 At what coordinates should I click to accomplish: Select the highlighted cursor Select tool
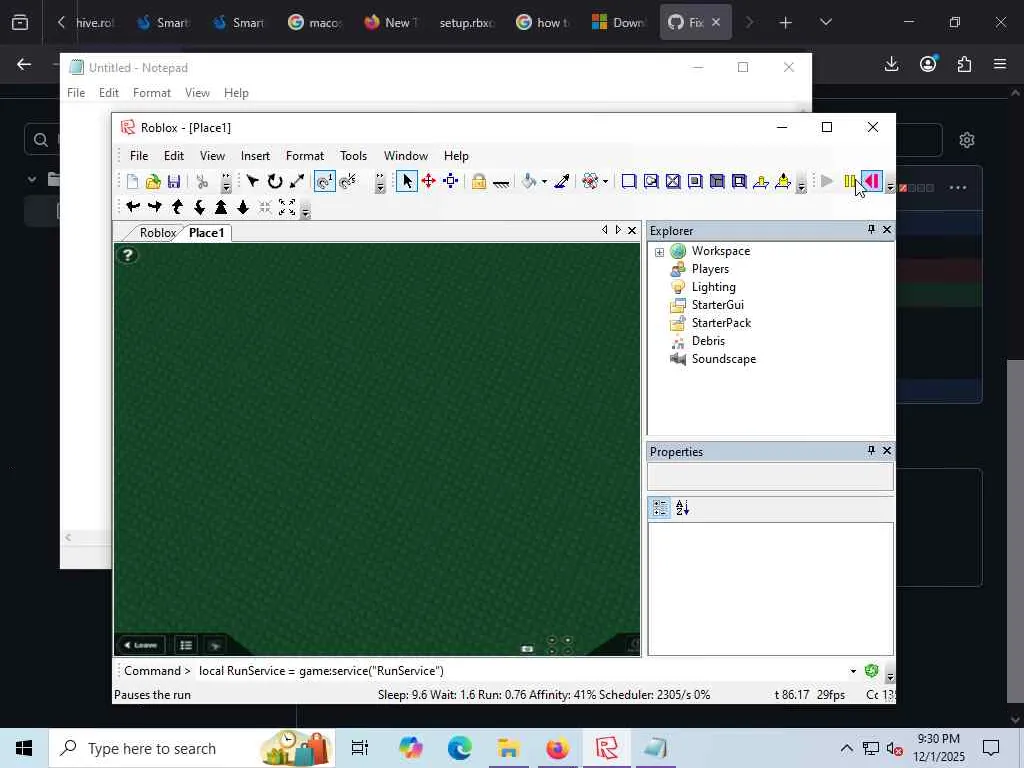click(406, 181)
